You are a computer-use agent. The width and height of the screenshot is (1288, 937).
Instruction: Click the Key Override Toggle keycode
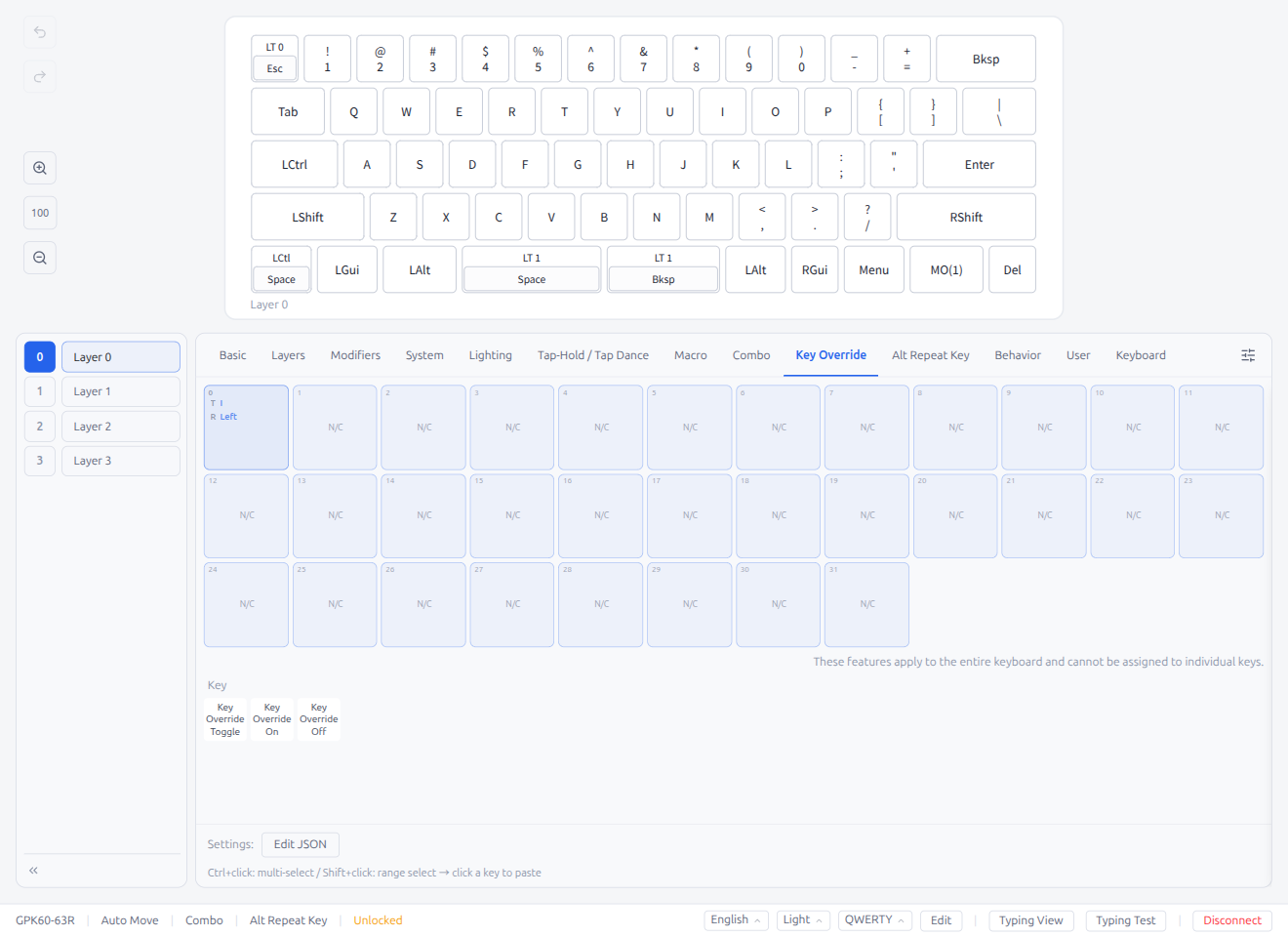[x=225, y=719]
